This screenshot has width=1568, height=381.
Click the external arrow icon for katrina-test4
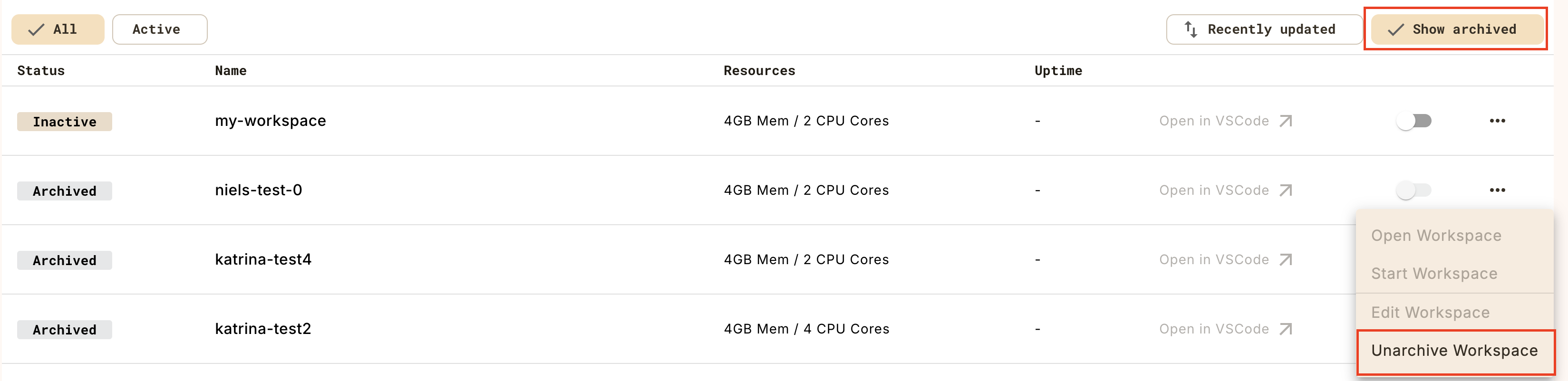tap(1285, 260)
